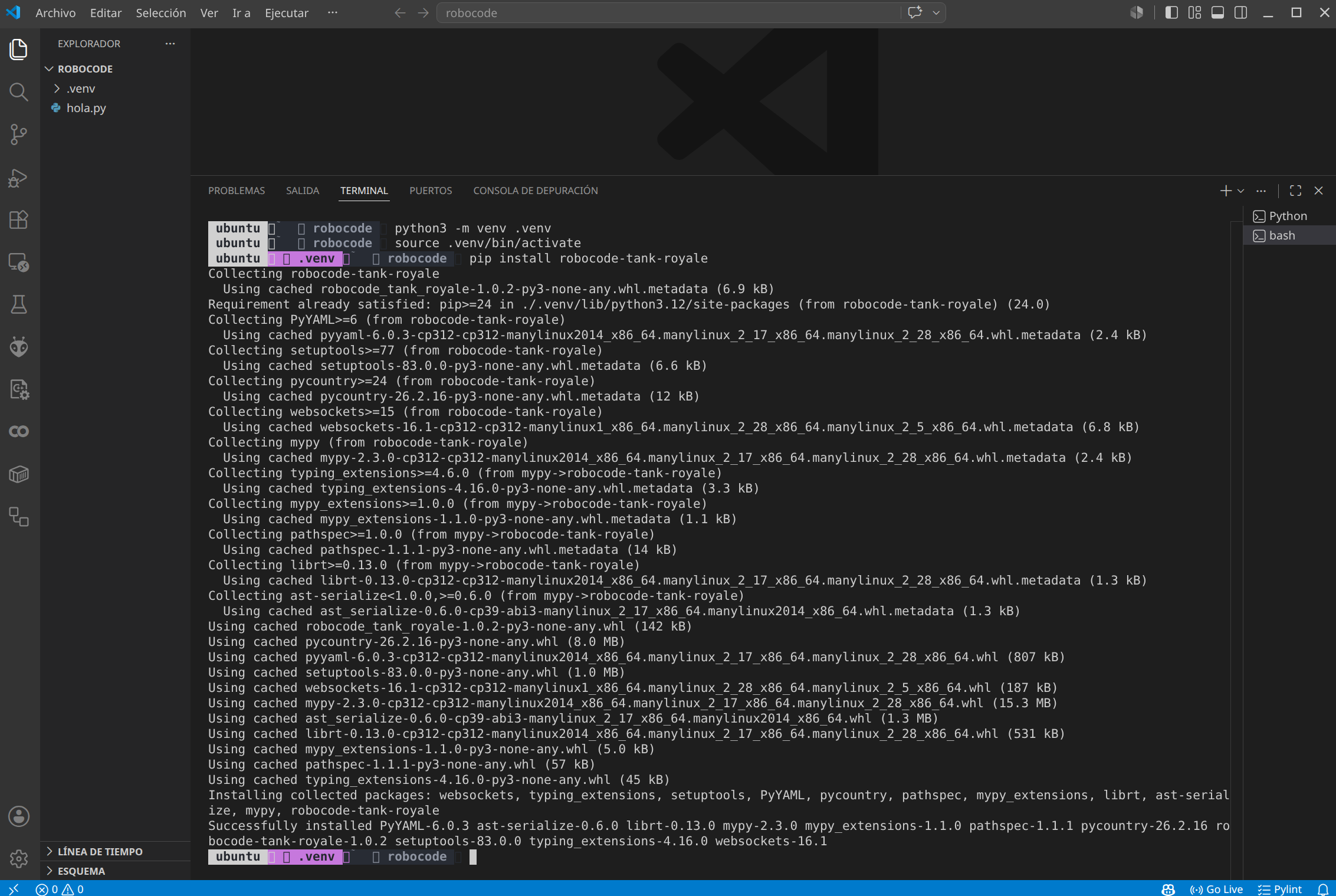Open the infinity-shaped icon in activity bar
The height and width of the screenshot is (896, 1336).
coord(19,432)
